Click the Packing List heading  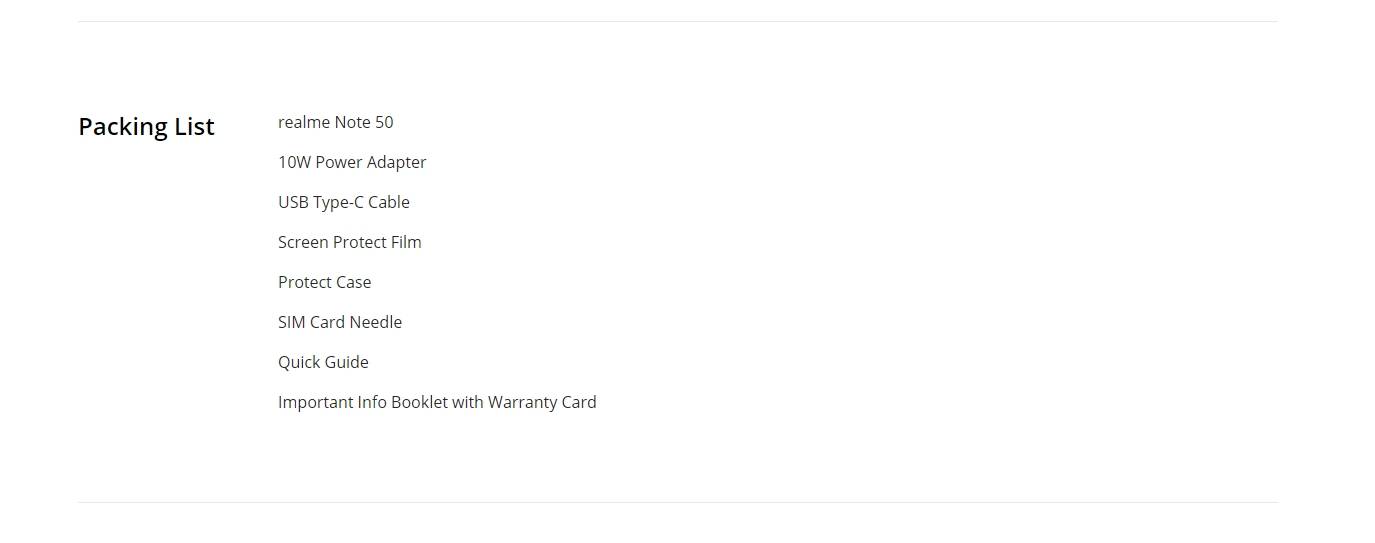[146, 127]
